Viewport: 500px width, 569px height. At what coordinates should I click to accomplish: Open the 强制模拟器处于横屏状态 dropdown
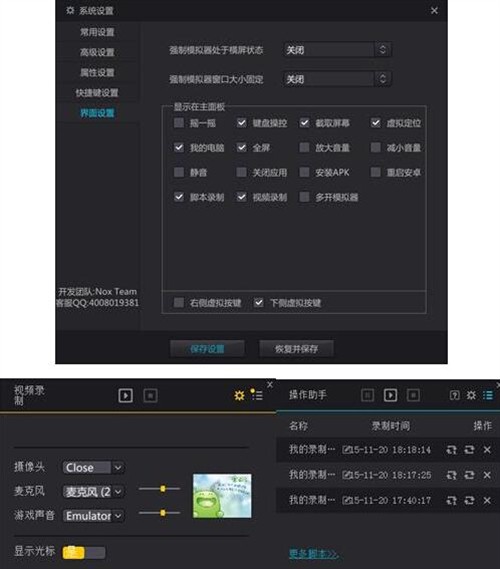point(337,50)
